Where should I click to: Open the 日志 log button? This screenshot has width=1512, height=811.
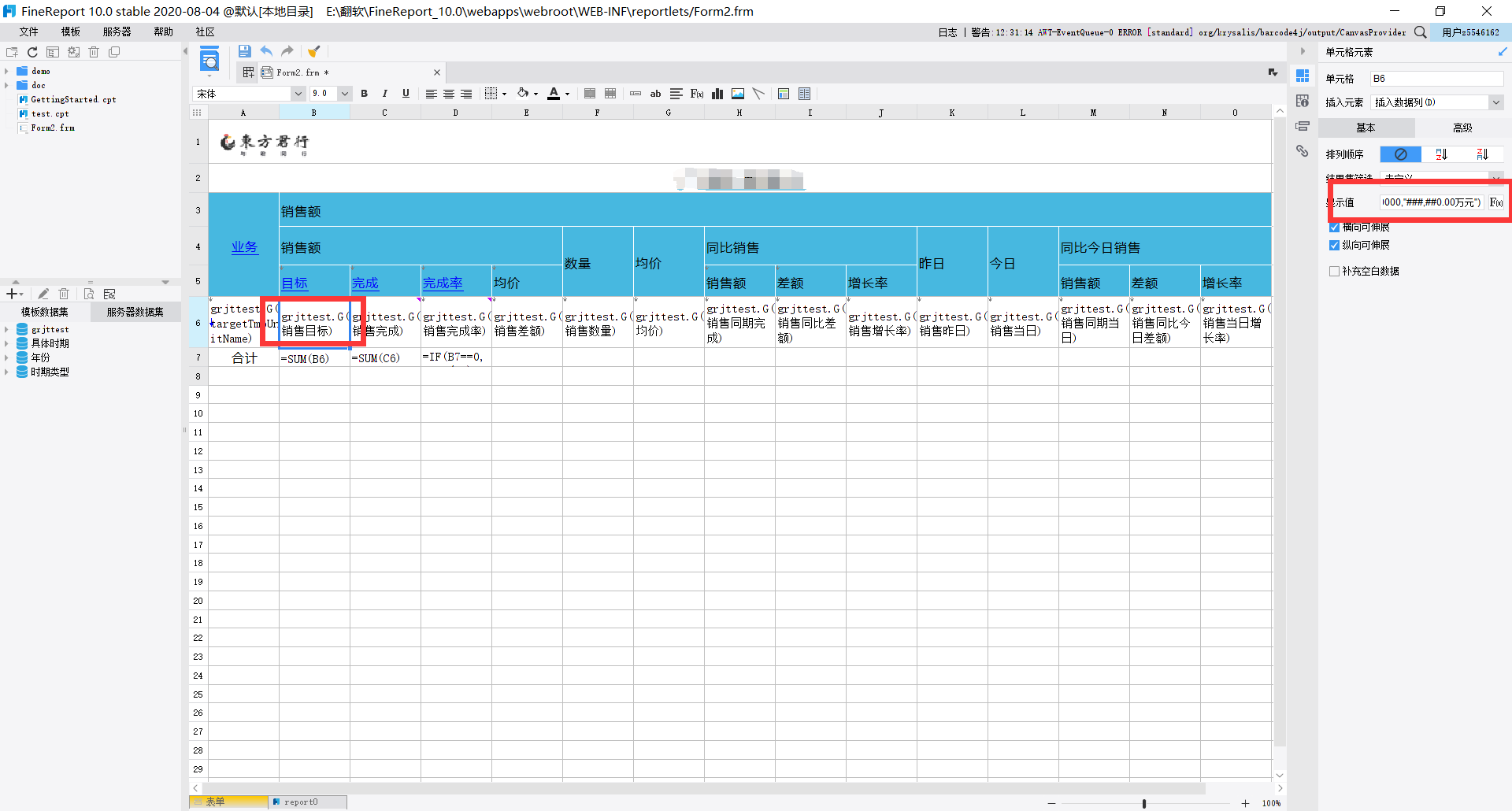947,32
